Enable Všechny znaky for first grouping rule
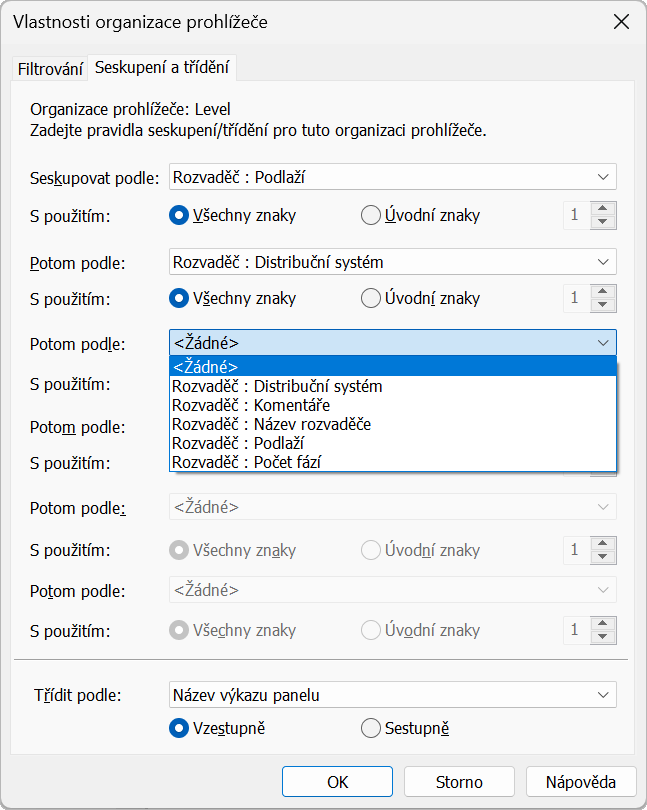The image size is (647, 810). click(x=179, y=215)
